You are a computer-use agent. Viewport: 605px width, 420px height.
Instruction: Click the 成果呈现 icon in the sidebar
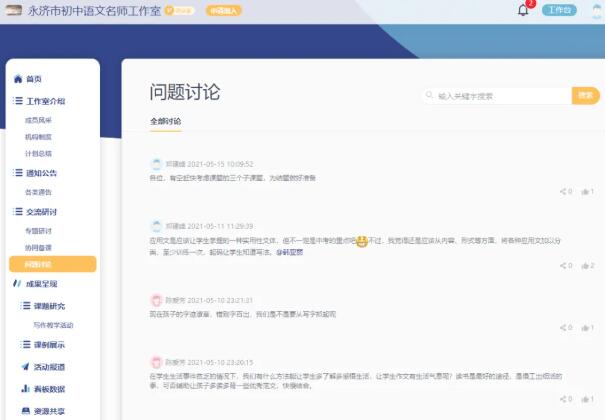(x=17, y=283)
